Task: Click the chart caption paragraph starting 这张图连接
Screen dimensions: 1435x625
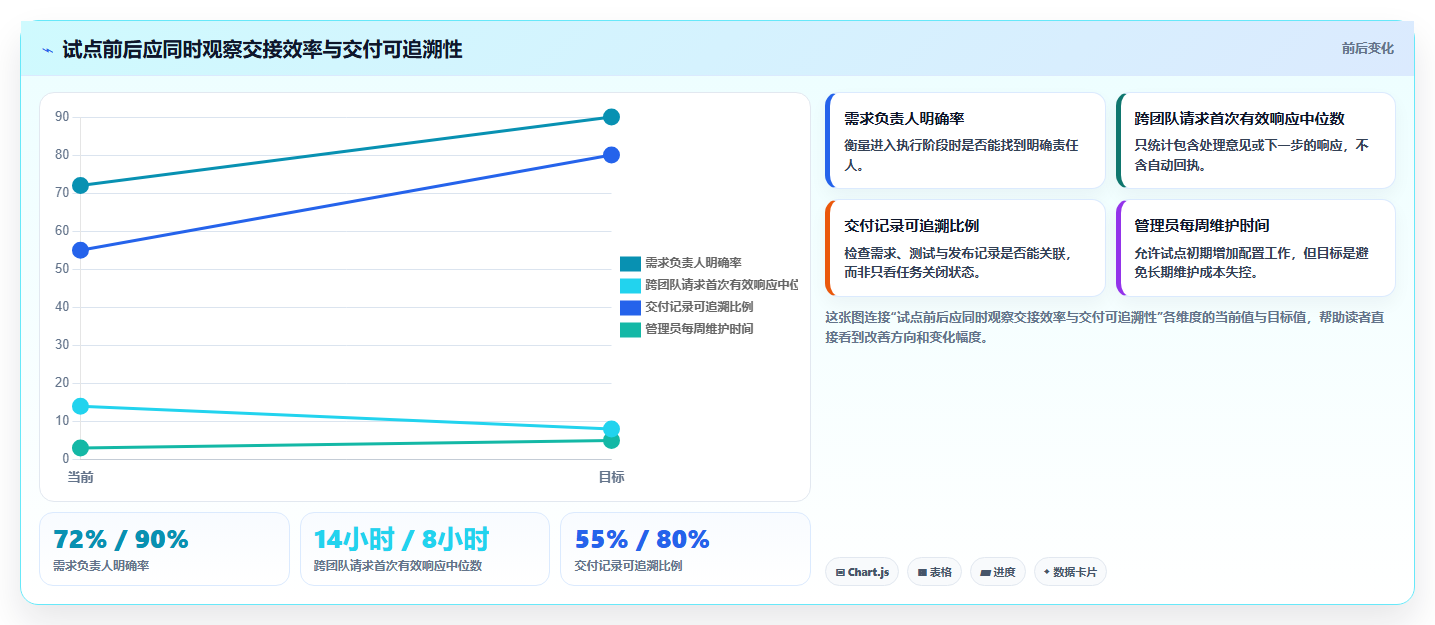Action: pos(1105,327)
